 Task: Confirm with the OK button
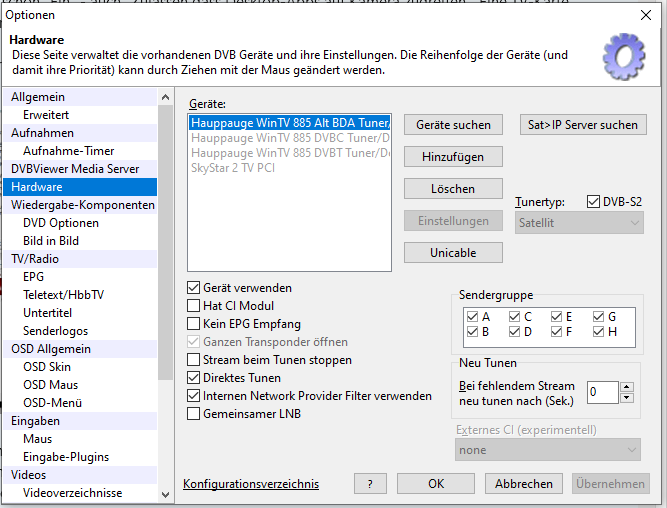(436, 484)
